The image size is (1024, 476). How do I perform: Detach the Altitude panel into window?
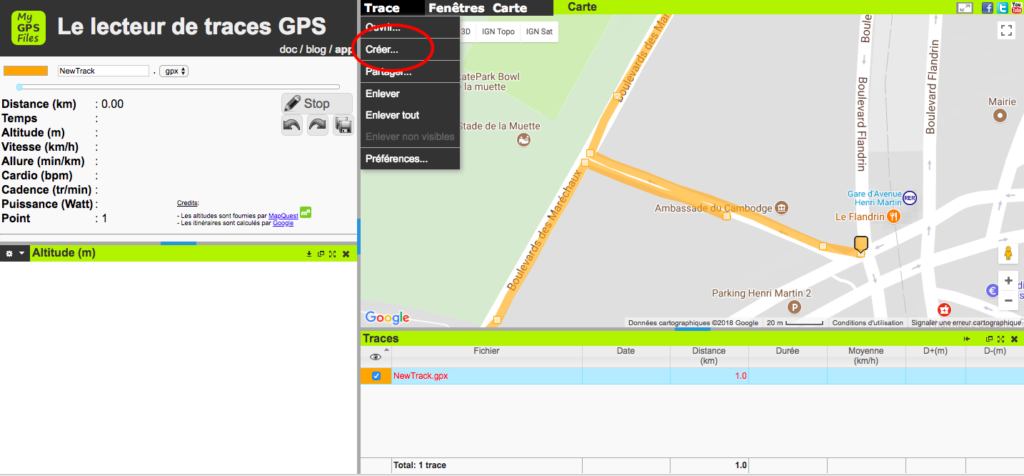pos(321,253)
